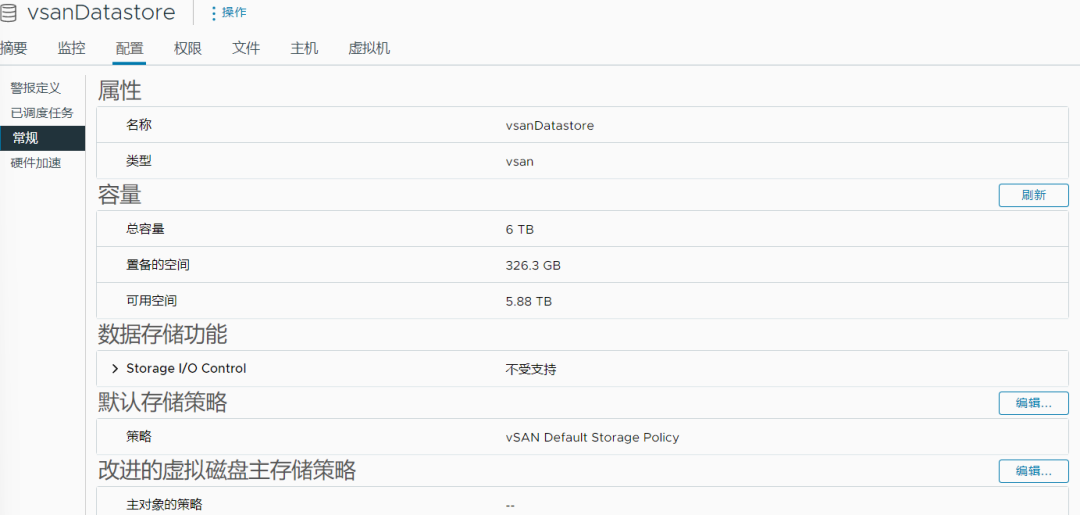Click the 可用空间 value 5.88 TB
Viewport: 1080px width, 515px height.
click(528, 301)
